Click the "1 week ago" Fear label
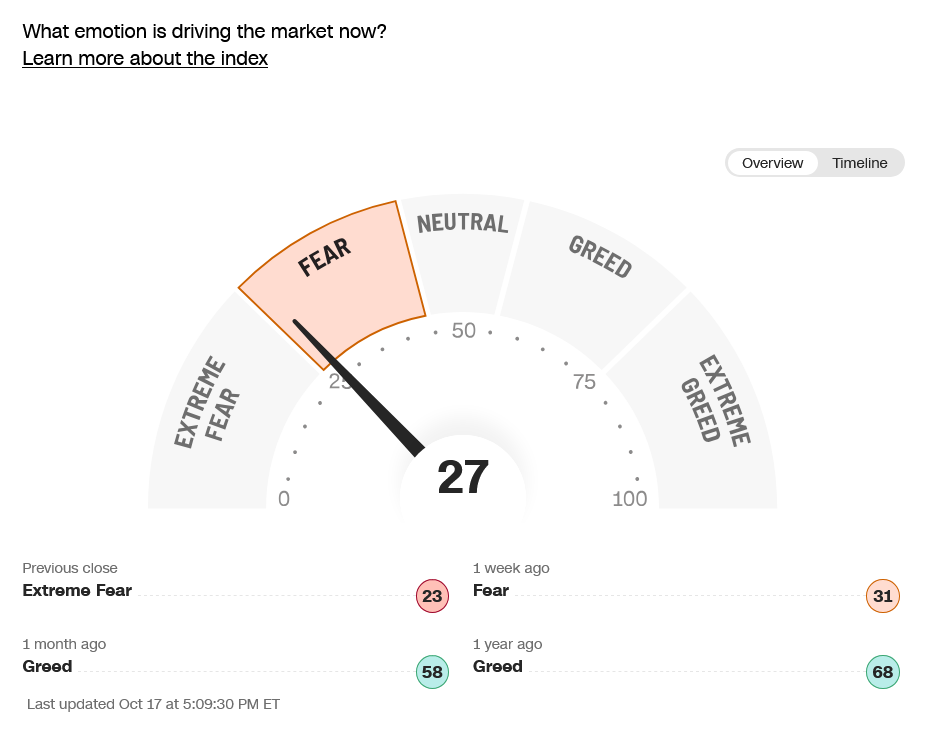 pyautogui.click(x=491, y=590)
